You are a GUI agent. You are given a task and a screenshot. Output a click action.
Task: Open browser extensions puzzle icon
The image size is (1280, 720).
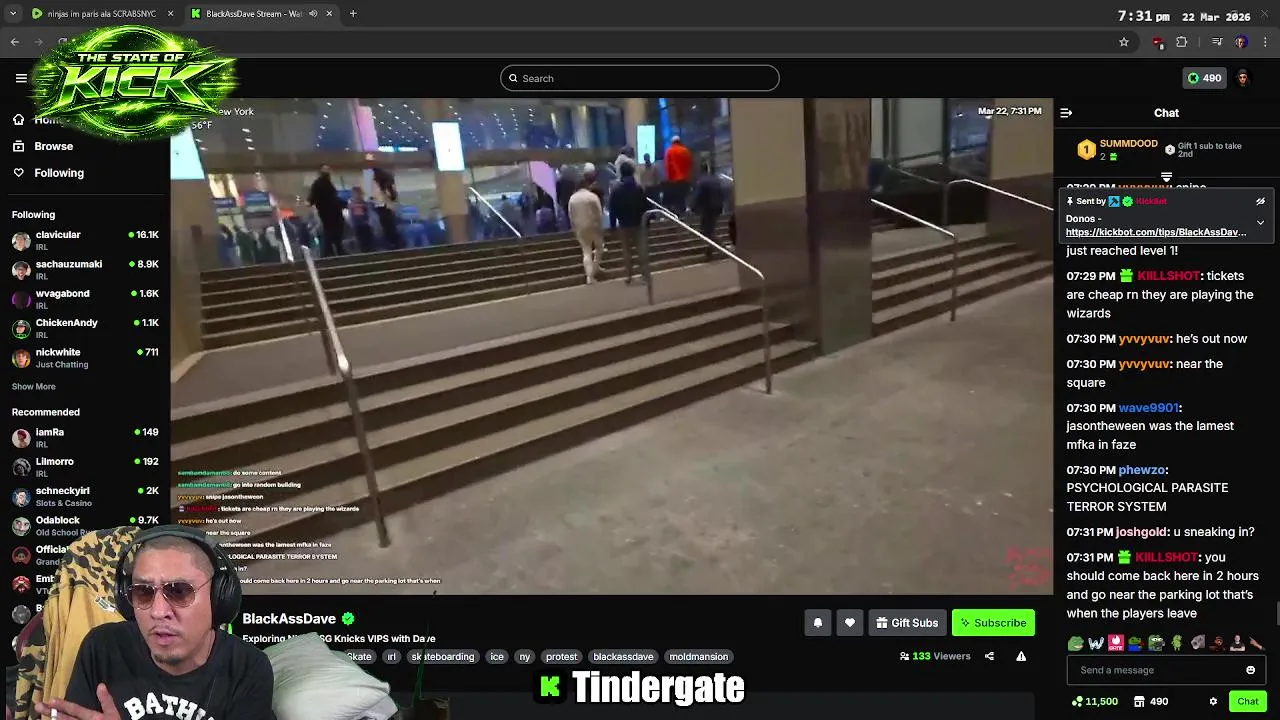[x=1182, y=42]
